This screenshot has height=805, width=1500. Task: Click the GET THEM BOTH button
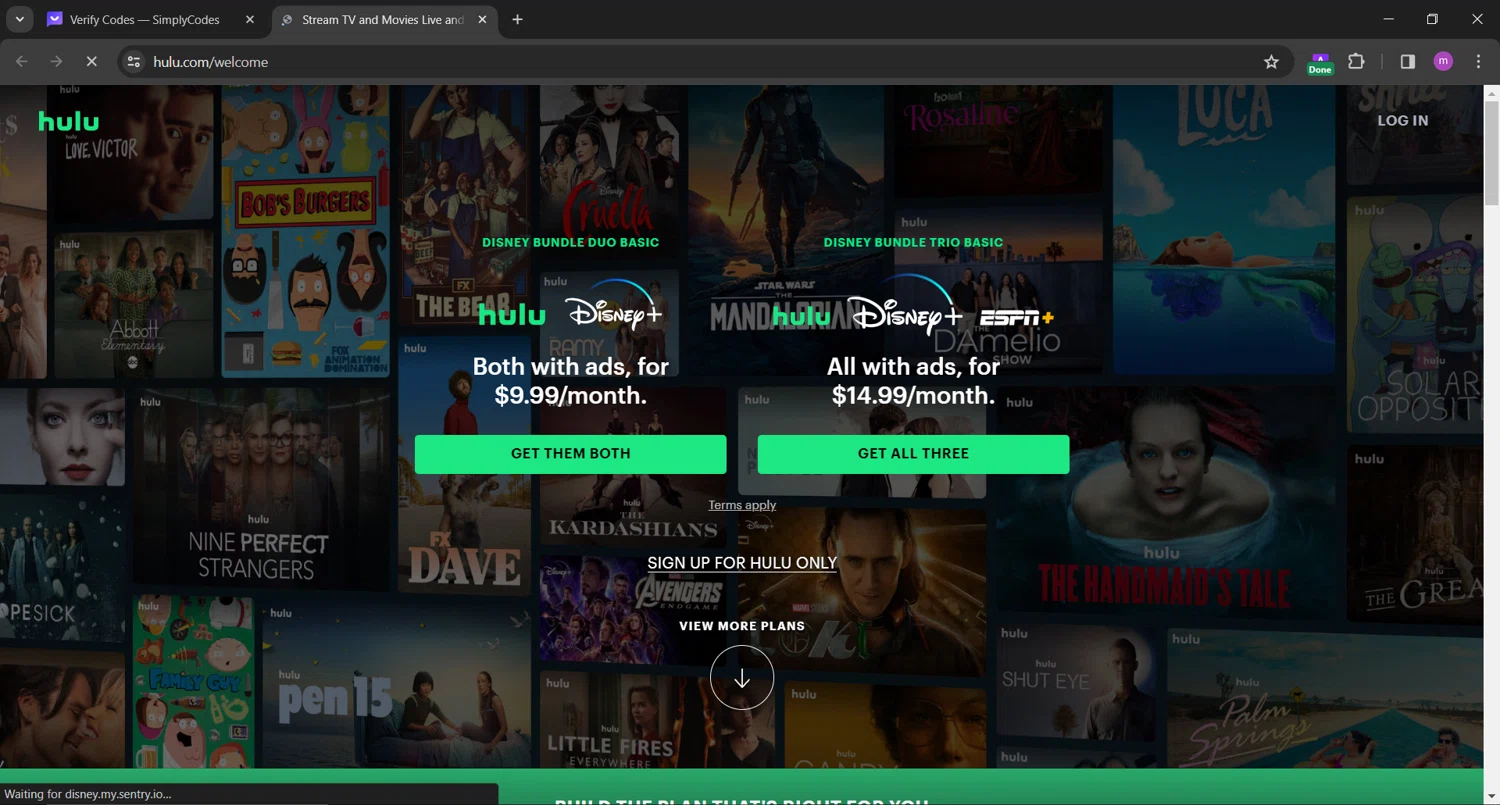point(570,454)
